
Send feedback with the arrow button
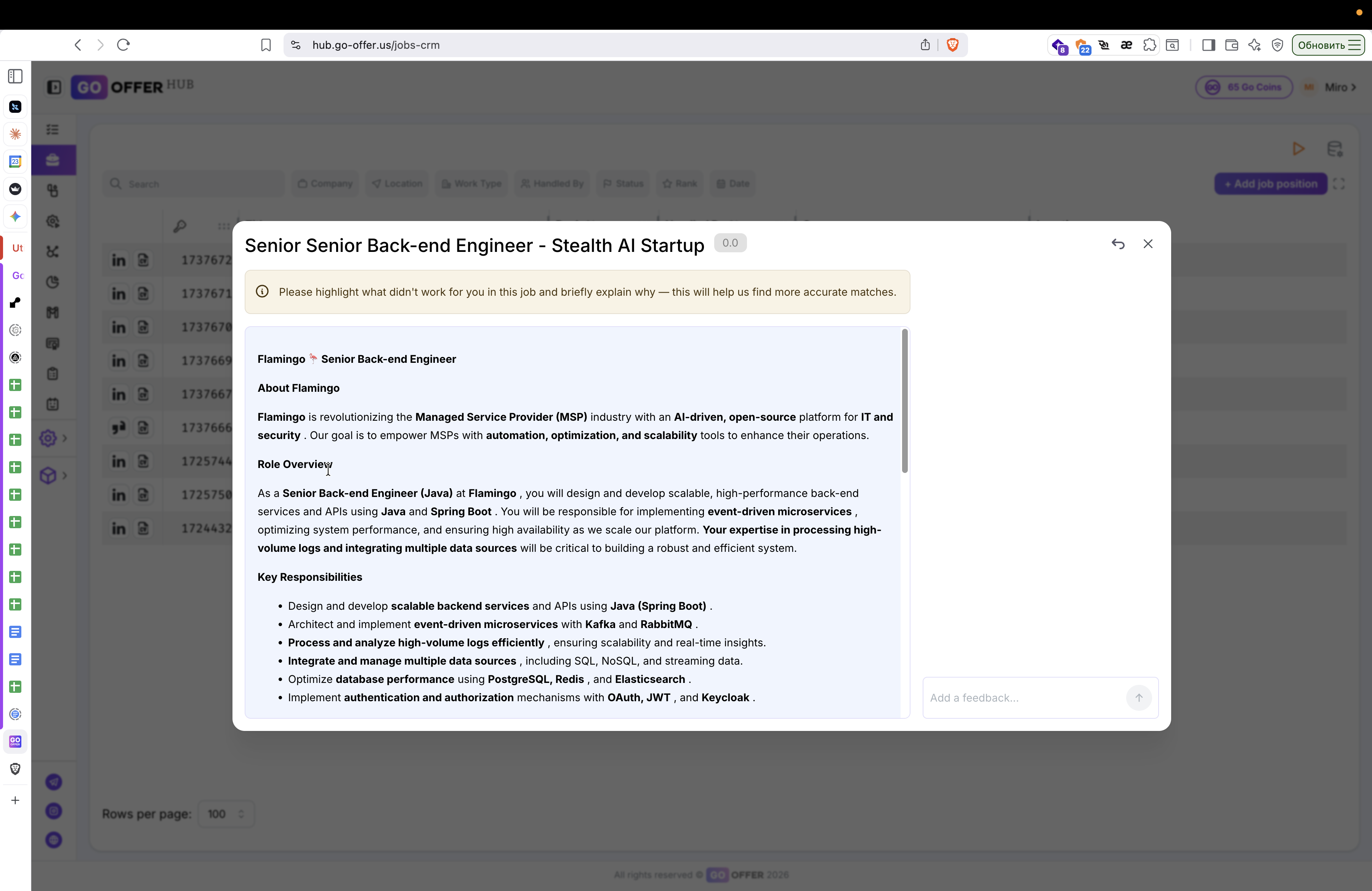[1138, 697]
